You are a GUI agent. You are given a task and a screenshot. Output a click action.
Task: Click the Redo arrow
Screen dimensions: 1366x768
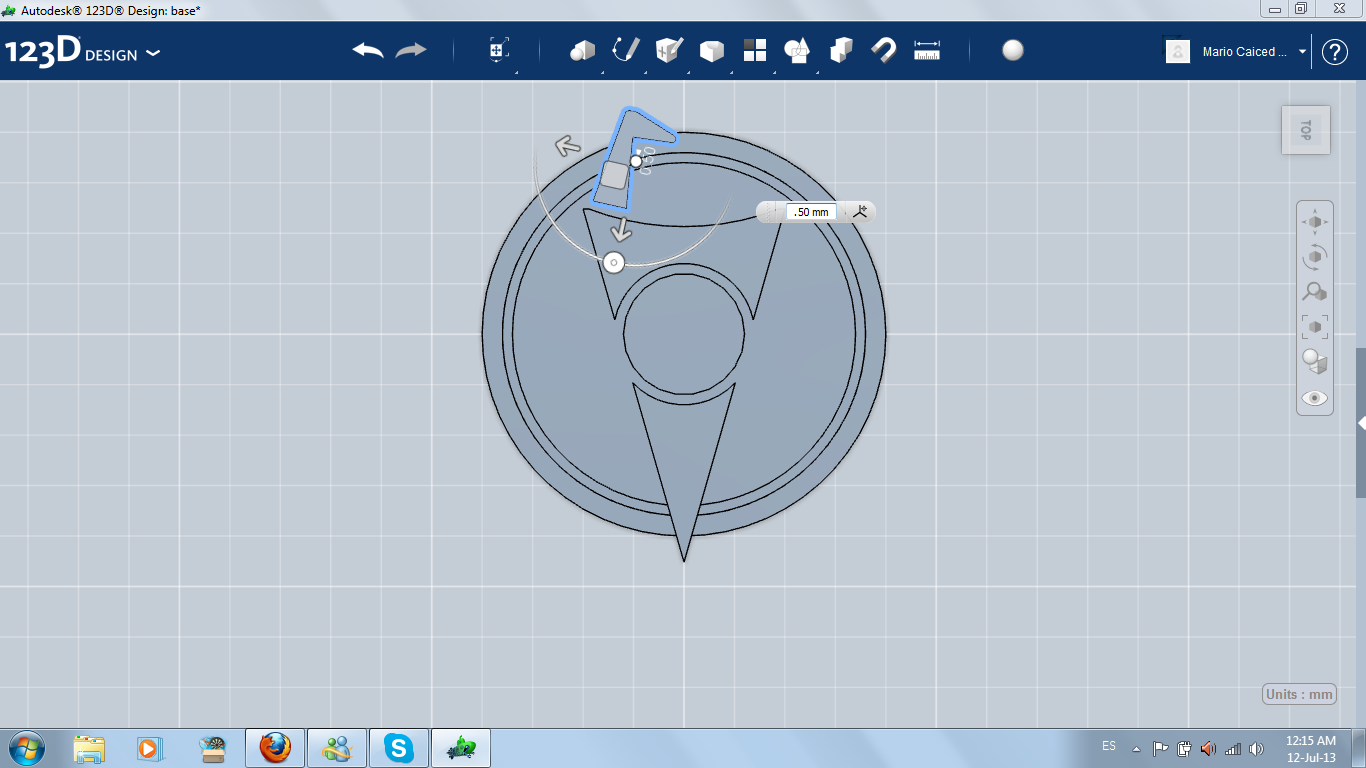click(x=411, y=50)
